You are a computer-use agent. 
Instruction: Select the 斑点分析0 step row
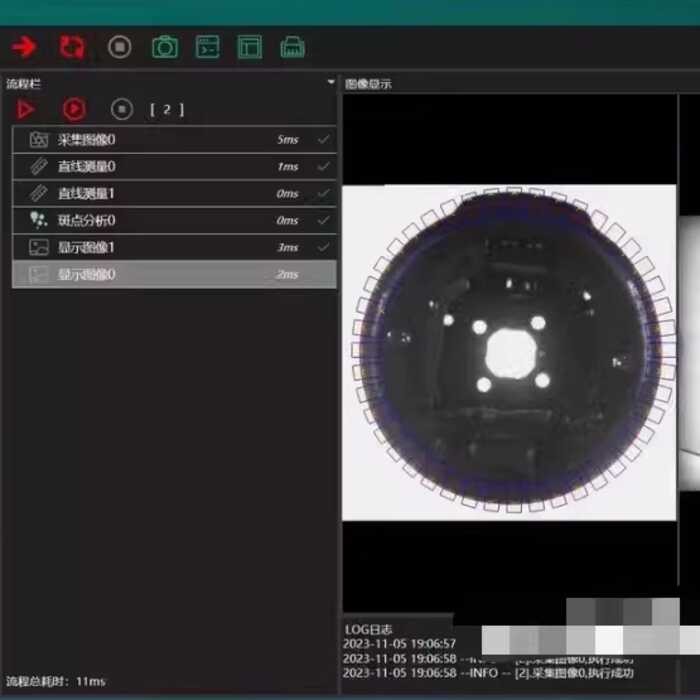tap(175, 220)
